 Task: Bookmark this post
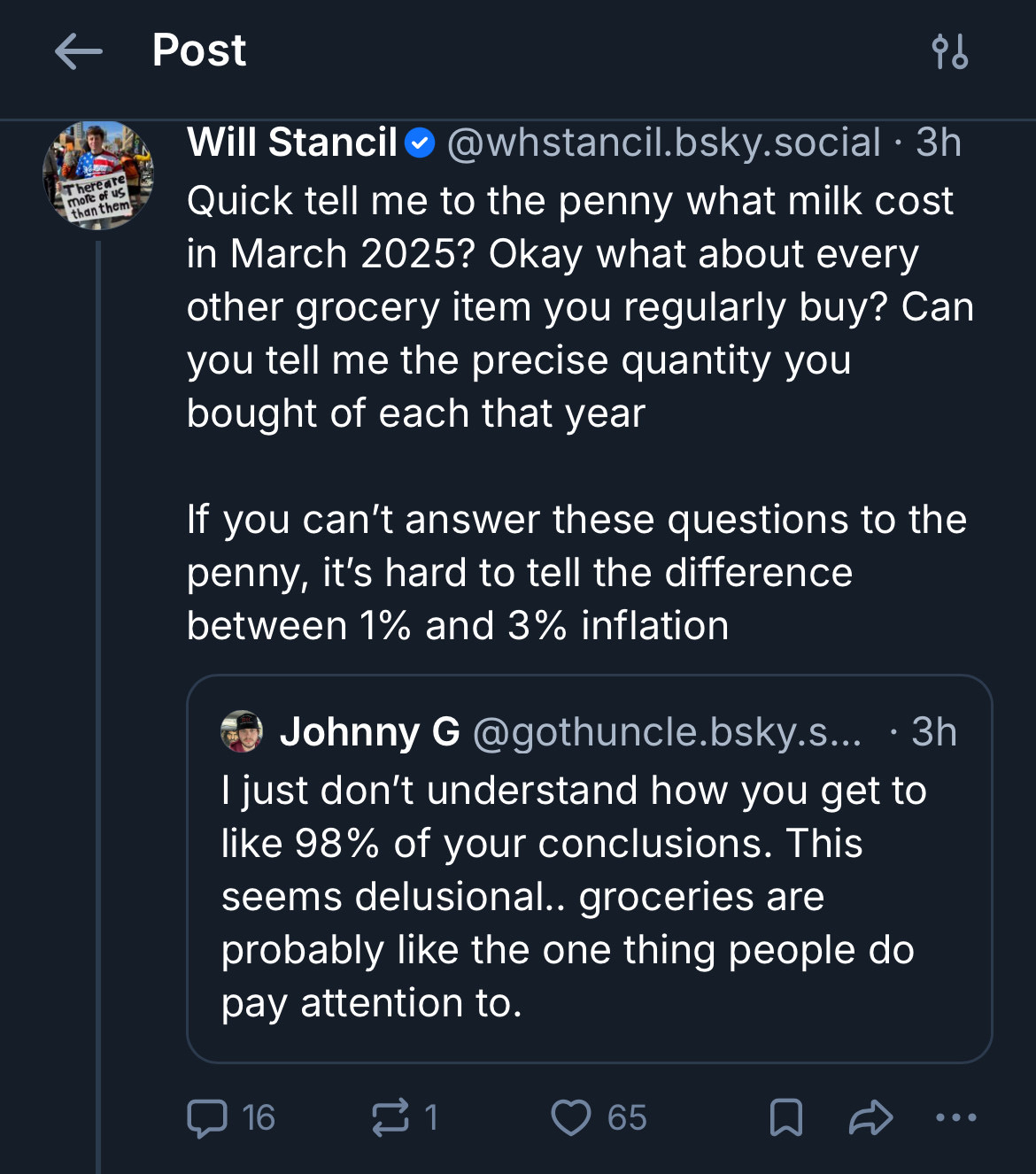pyautogui.click(x=785, y=1117)
